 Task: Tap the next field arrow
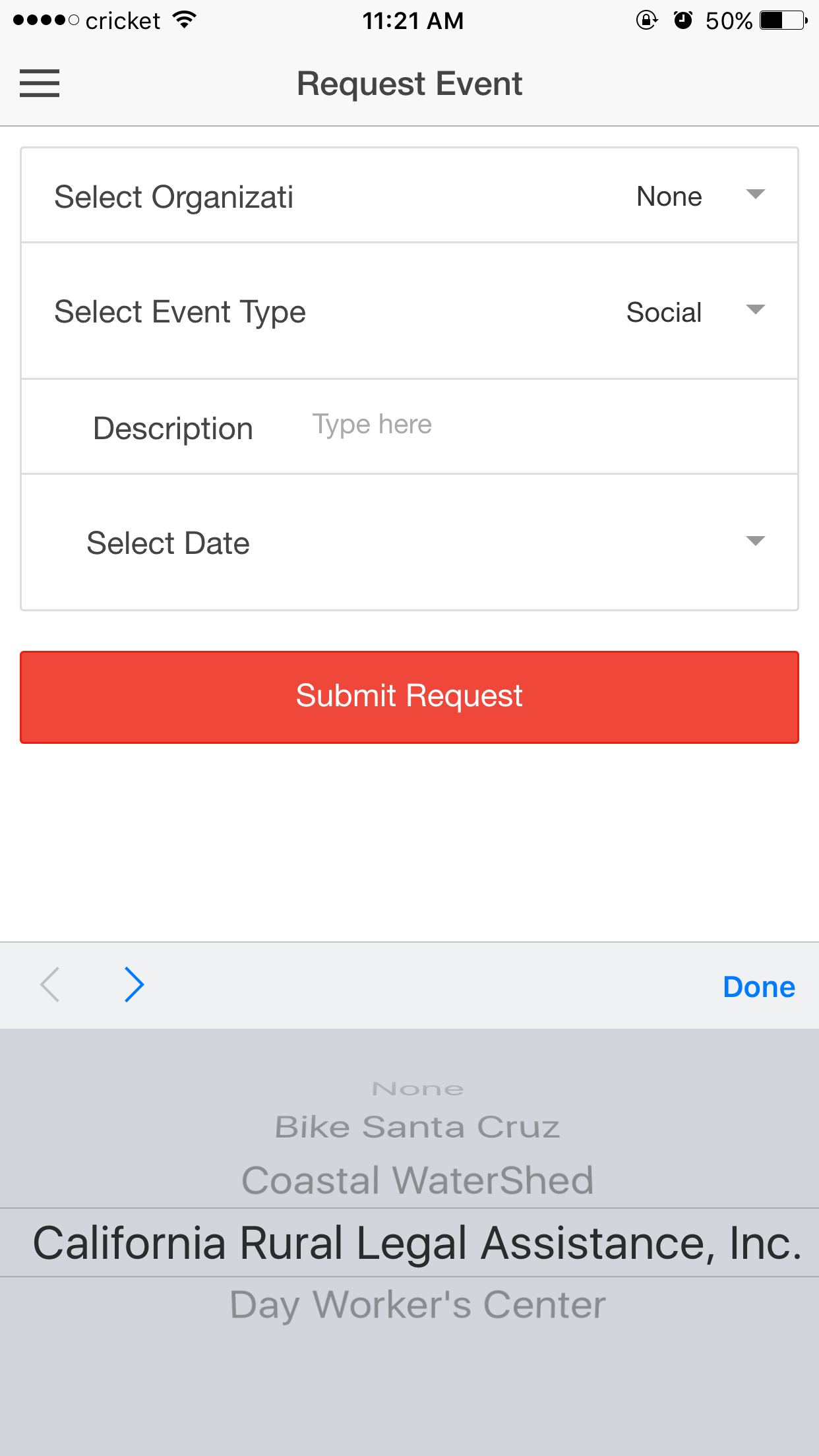(134, 985)
